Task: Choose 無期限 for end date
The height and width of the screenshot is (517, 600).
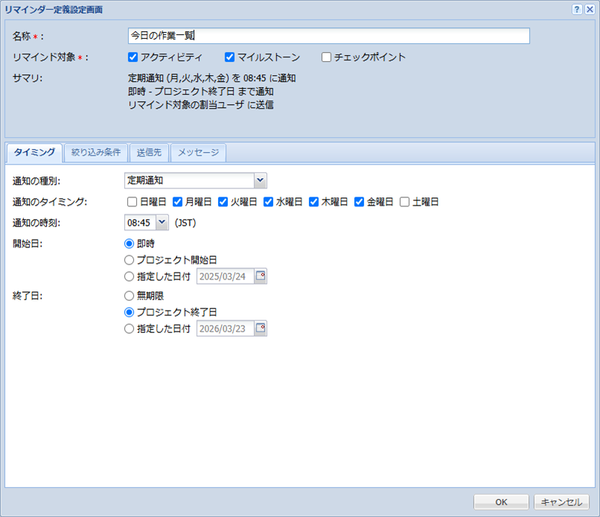Action: (x=129, y=295)
